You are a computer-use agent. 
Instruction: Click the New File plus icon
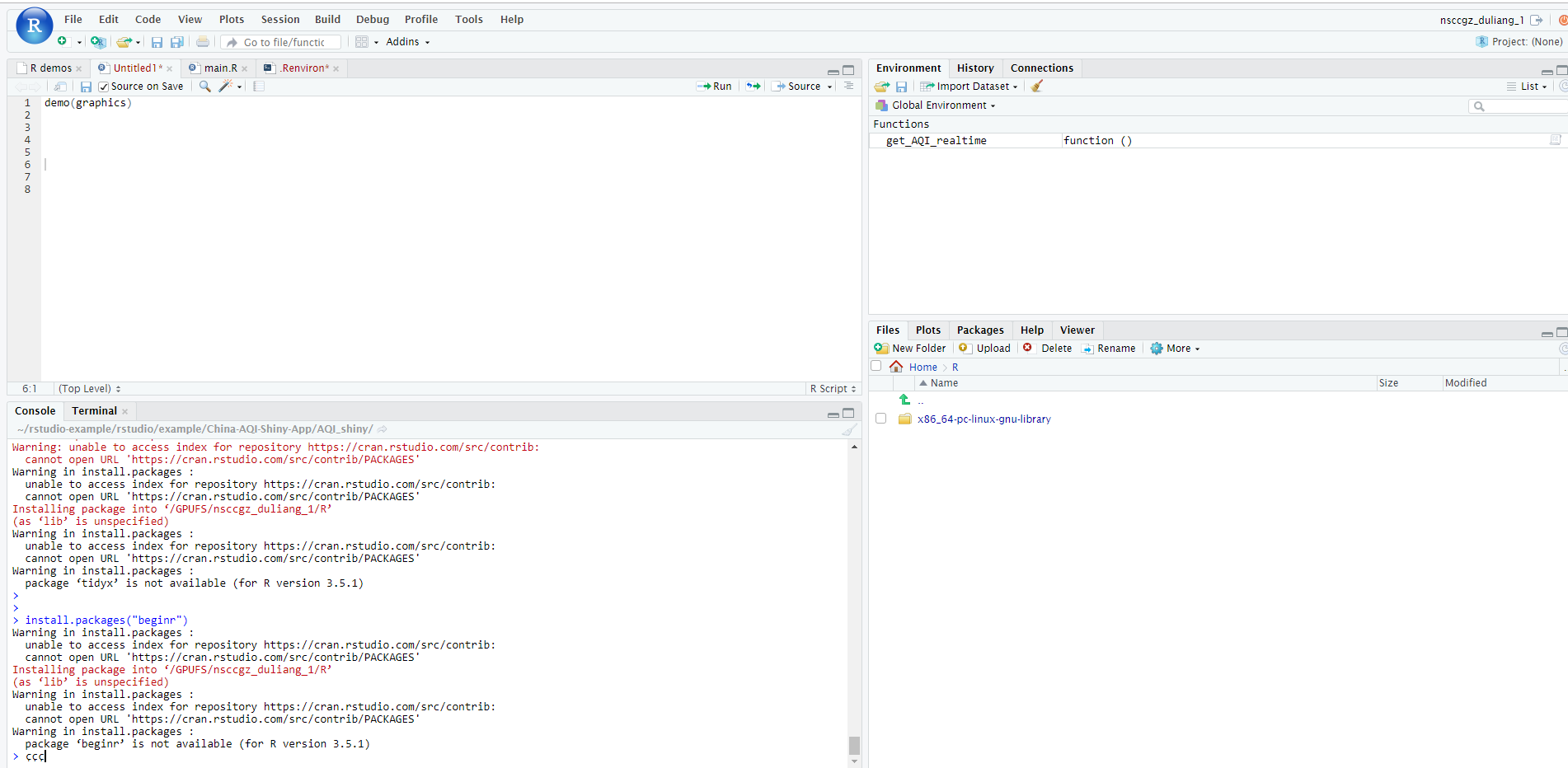tap(62, 41)
